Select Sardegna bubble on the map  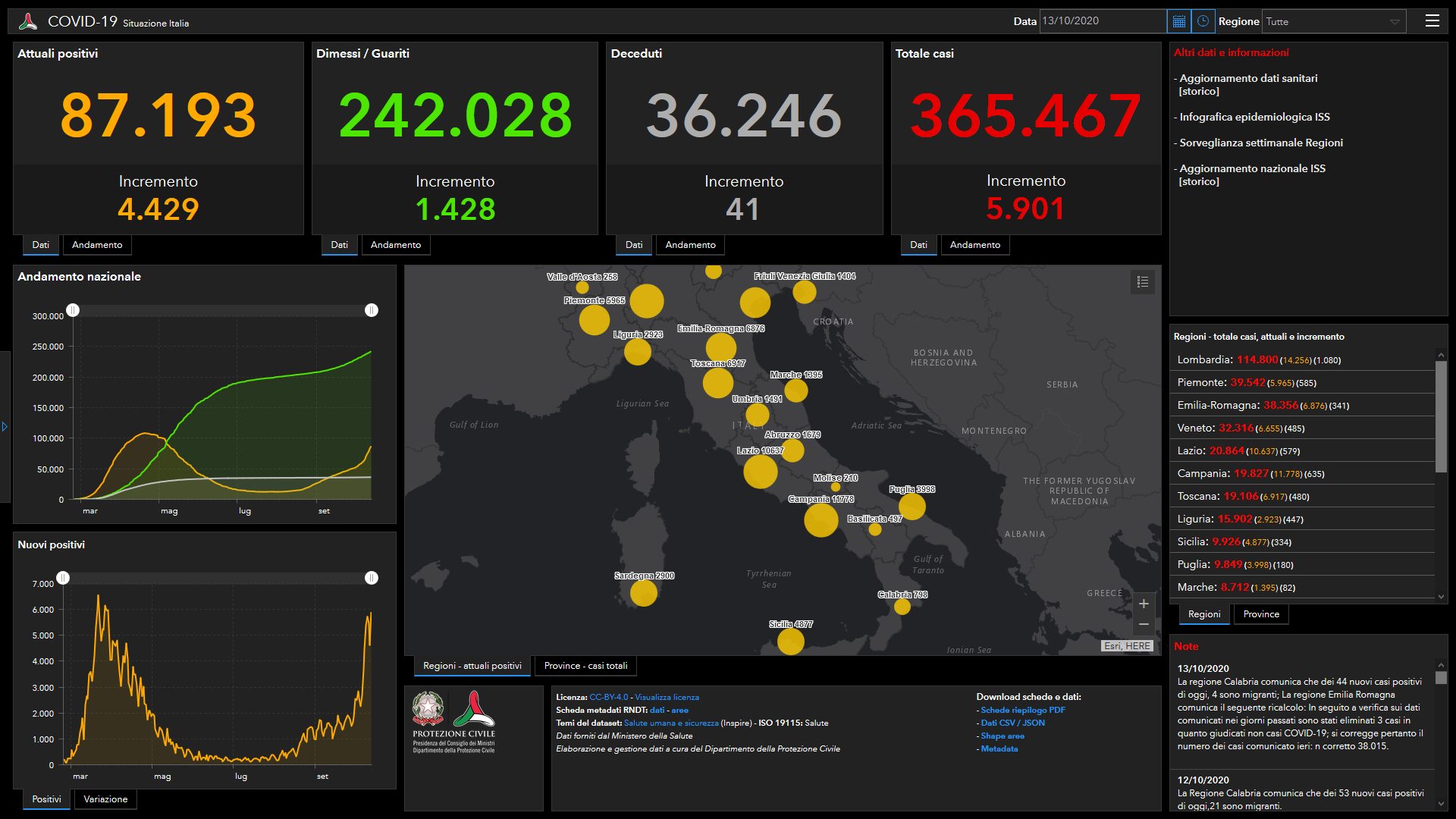(x=644, y=593)
